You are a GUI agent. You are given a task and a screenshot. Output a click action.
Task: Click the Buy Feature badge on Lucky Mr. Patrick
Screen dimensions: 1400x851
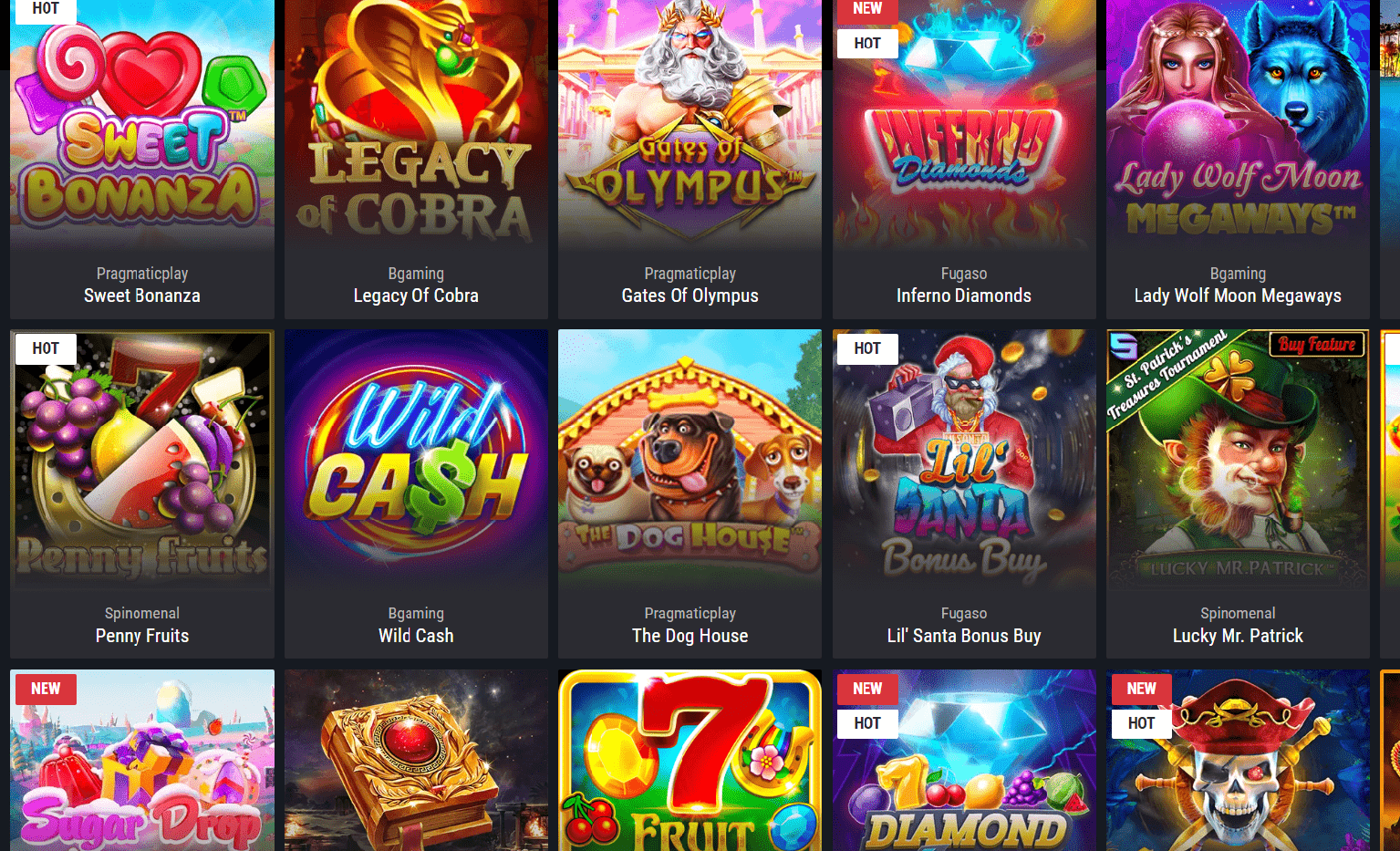(x=1317, y=344)
